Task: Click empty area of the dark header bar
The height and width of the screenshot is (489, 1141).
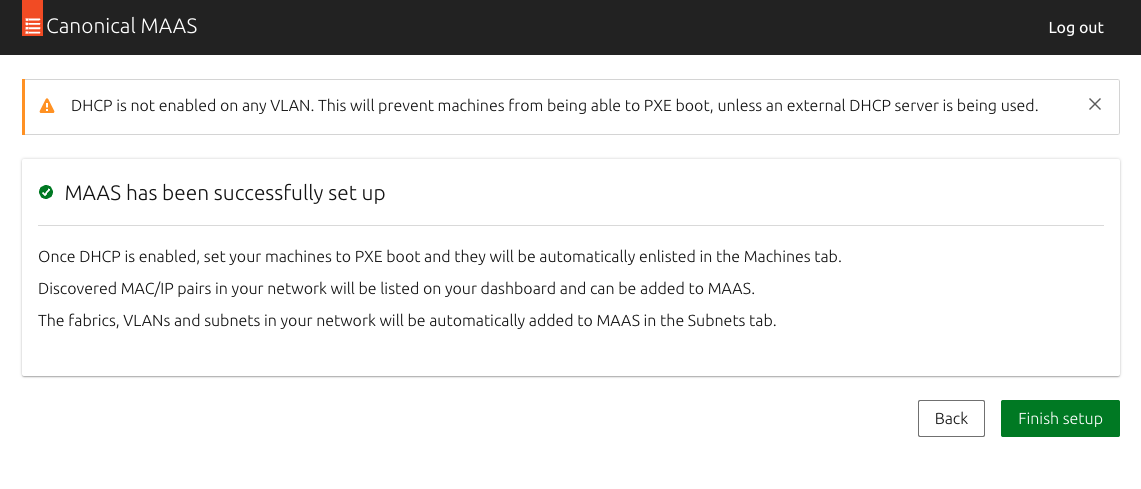Action: click(x=619, y=28)
